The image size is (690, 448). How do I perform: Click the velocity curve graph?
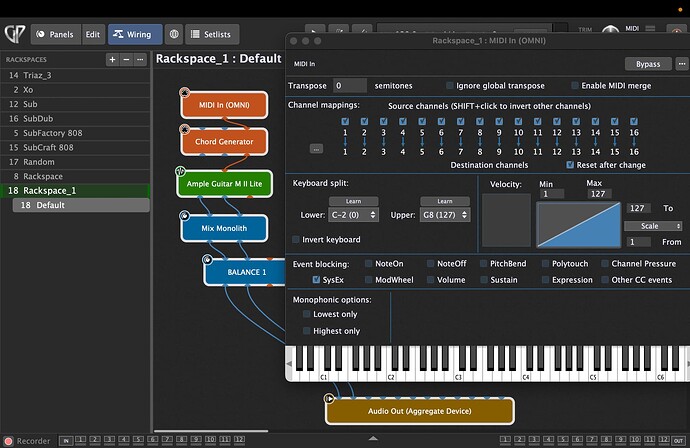click(x=578, y=224)
